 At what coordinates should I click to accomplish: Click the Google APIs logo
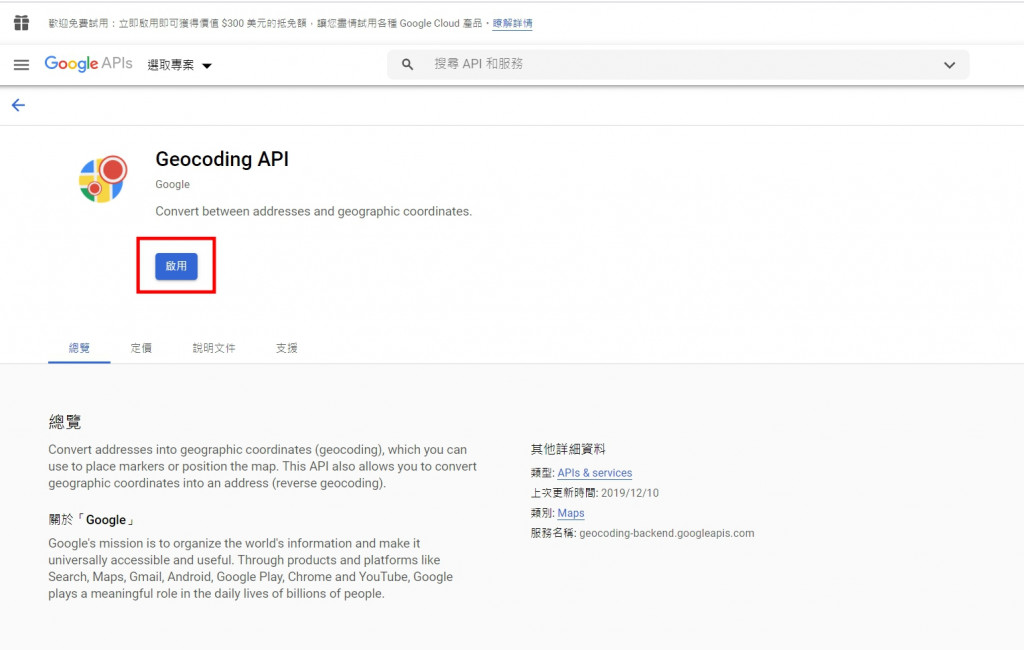click(88, 63)
